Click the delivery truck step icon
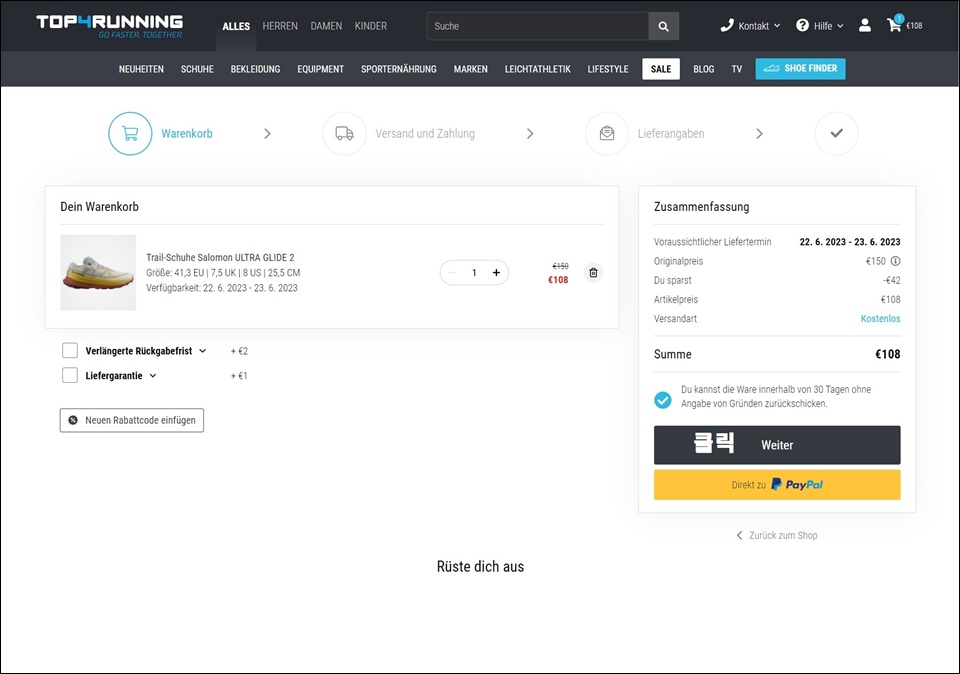 (344, 133)
